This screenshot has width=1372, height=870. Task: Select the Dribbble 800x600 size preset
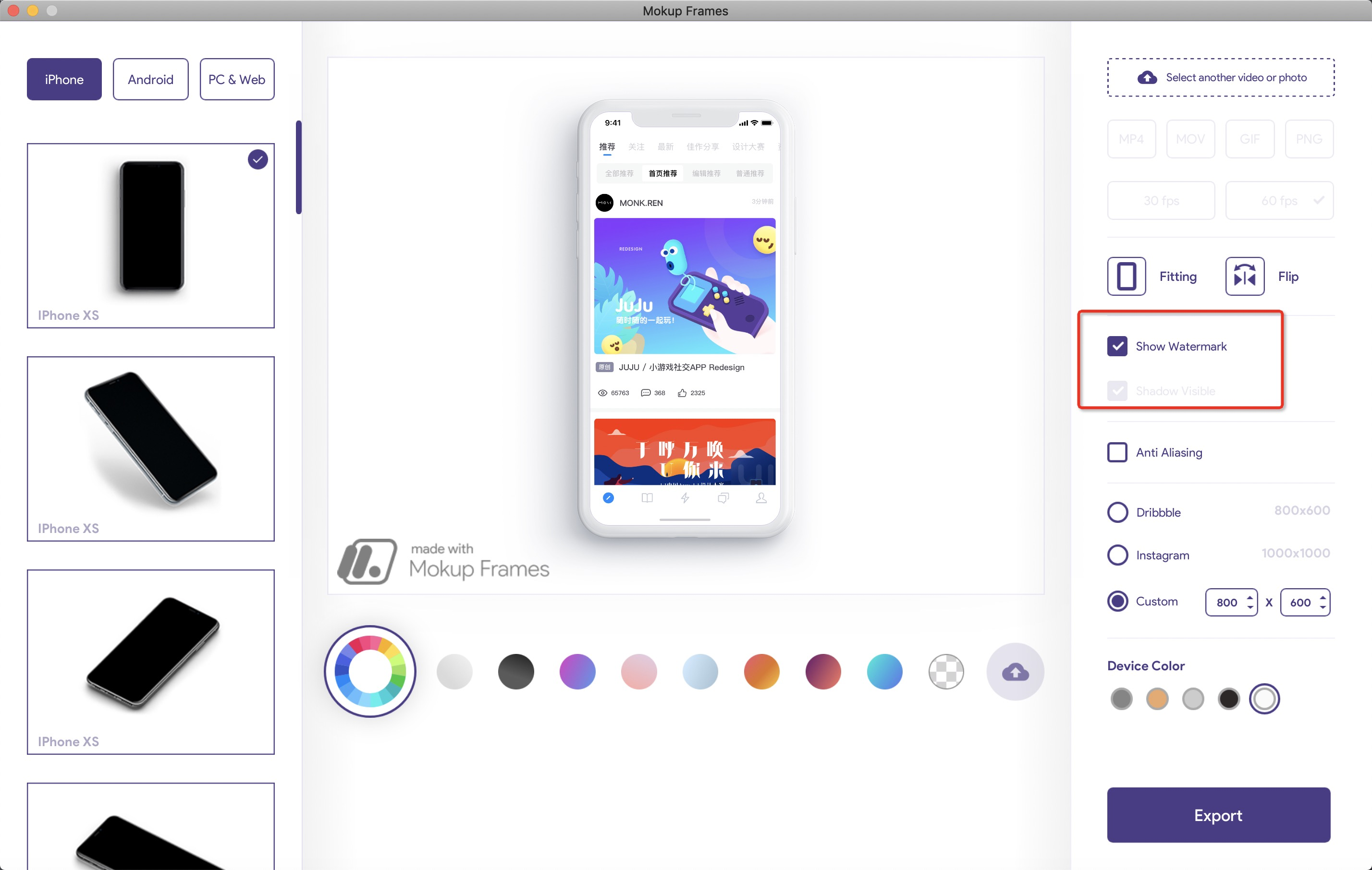click(1117, 512)
